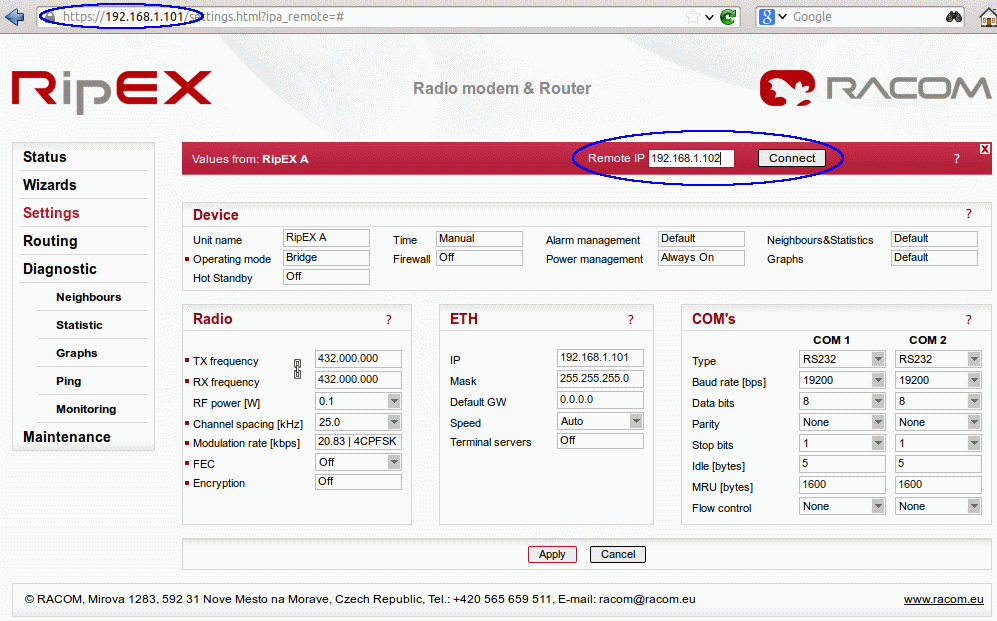997x621 pixels.
Task: Click the Encryption field
Action: click(359, 482)
